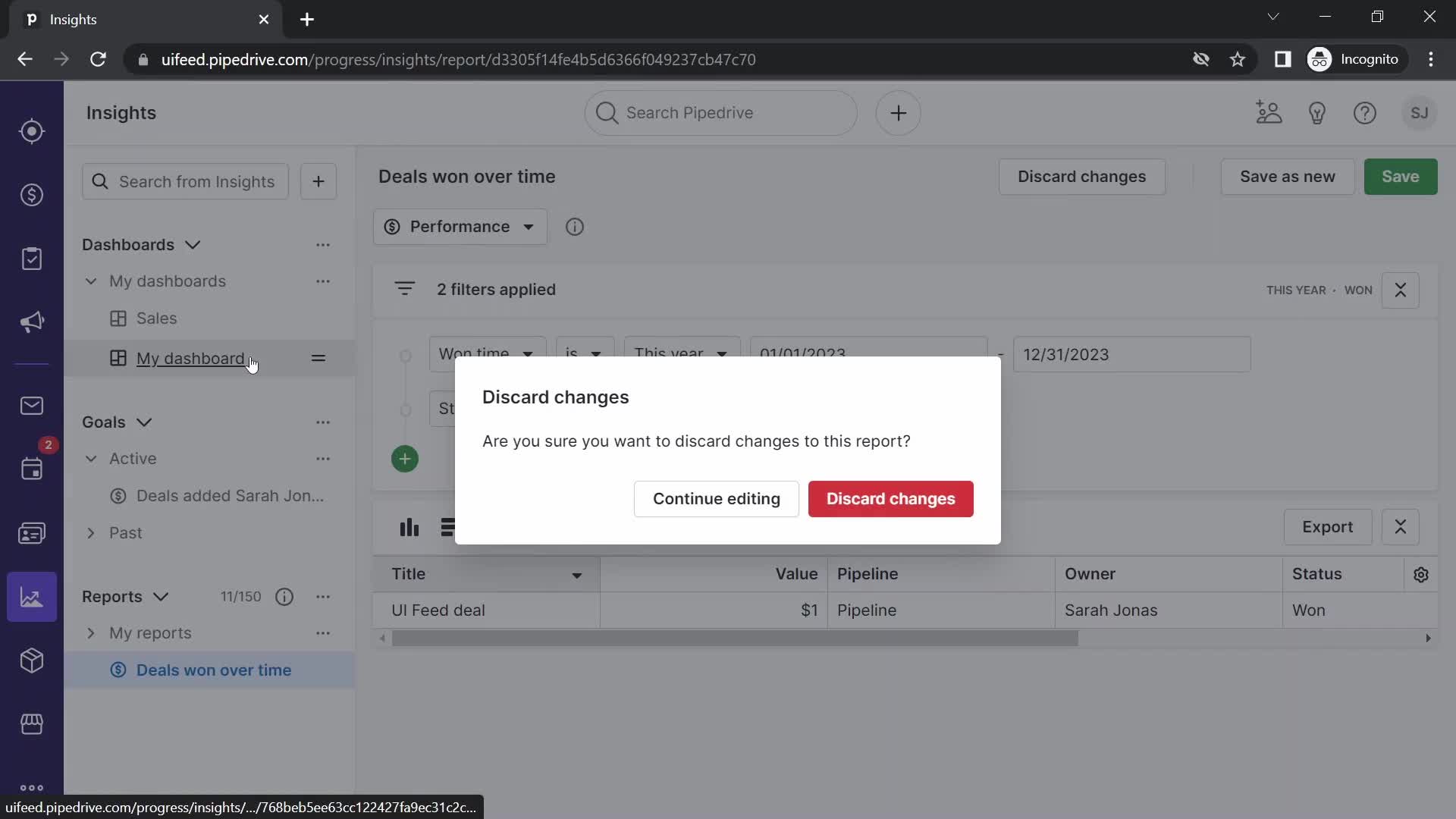
Task: Reload the browser page
Action: click(x=98, y=59)
